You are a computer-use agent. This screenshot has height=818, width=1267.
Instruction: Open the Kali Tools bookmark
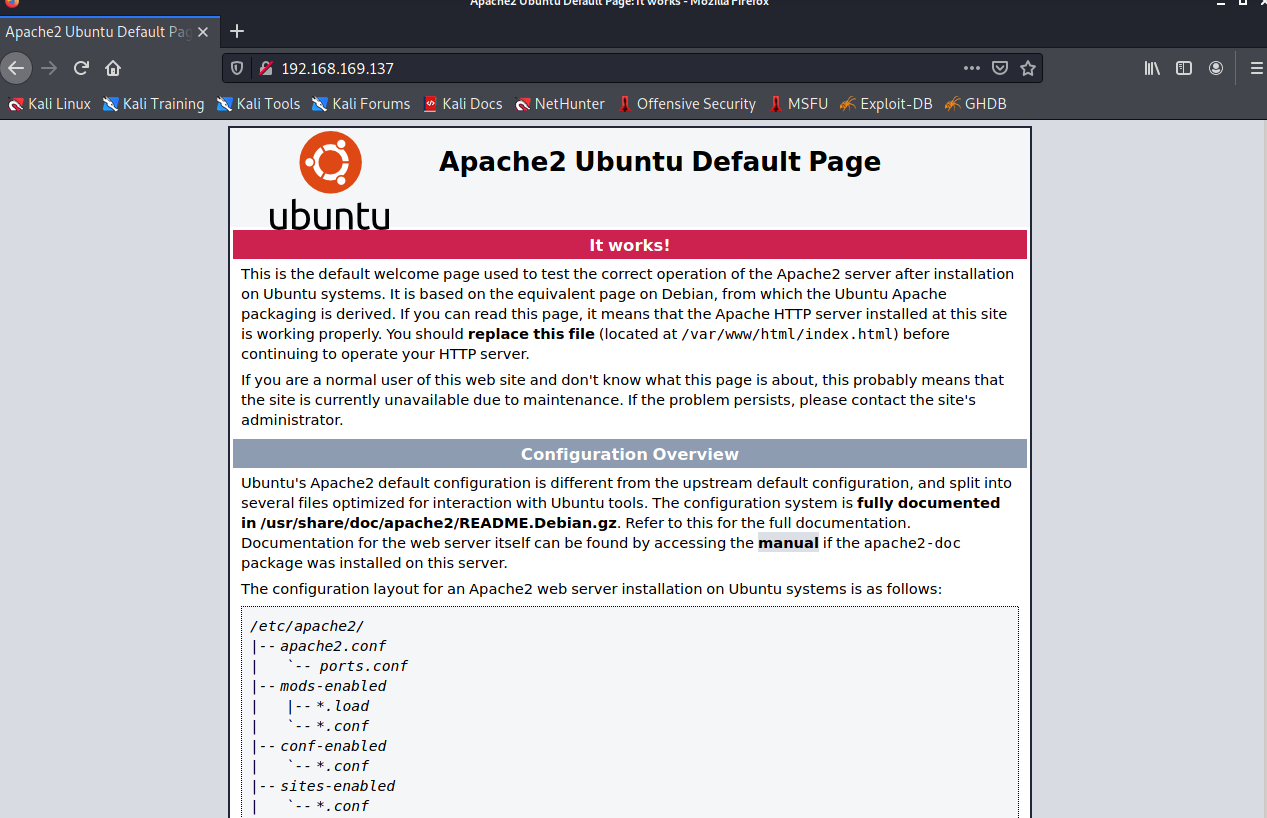coord(258,104)
